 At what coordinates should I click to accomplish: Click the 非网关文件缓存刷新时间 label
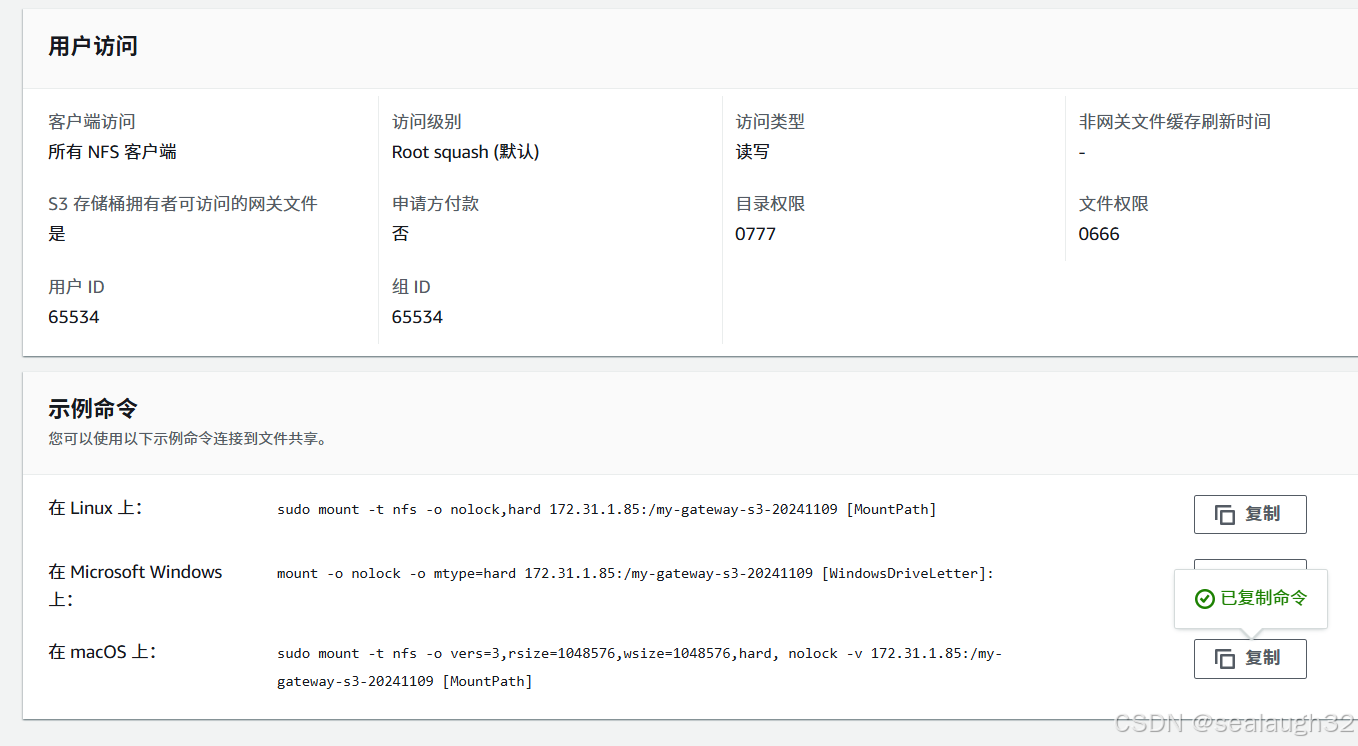coord(1175,122)
